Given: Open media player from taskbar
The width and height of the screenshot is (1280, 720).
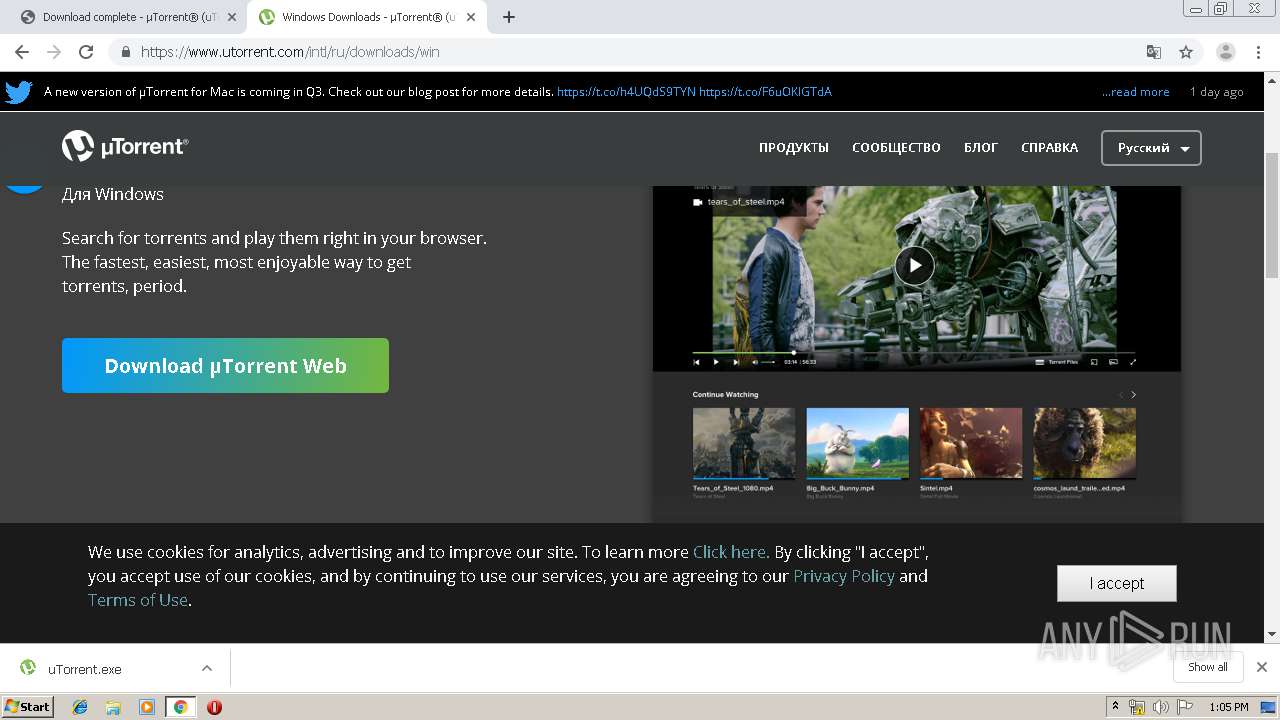Looking at the screenshot, I should click(147, 707).
